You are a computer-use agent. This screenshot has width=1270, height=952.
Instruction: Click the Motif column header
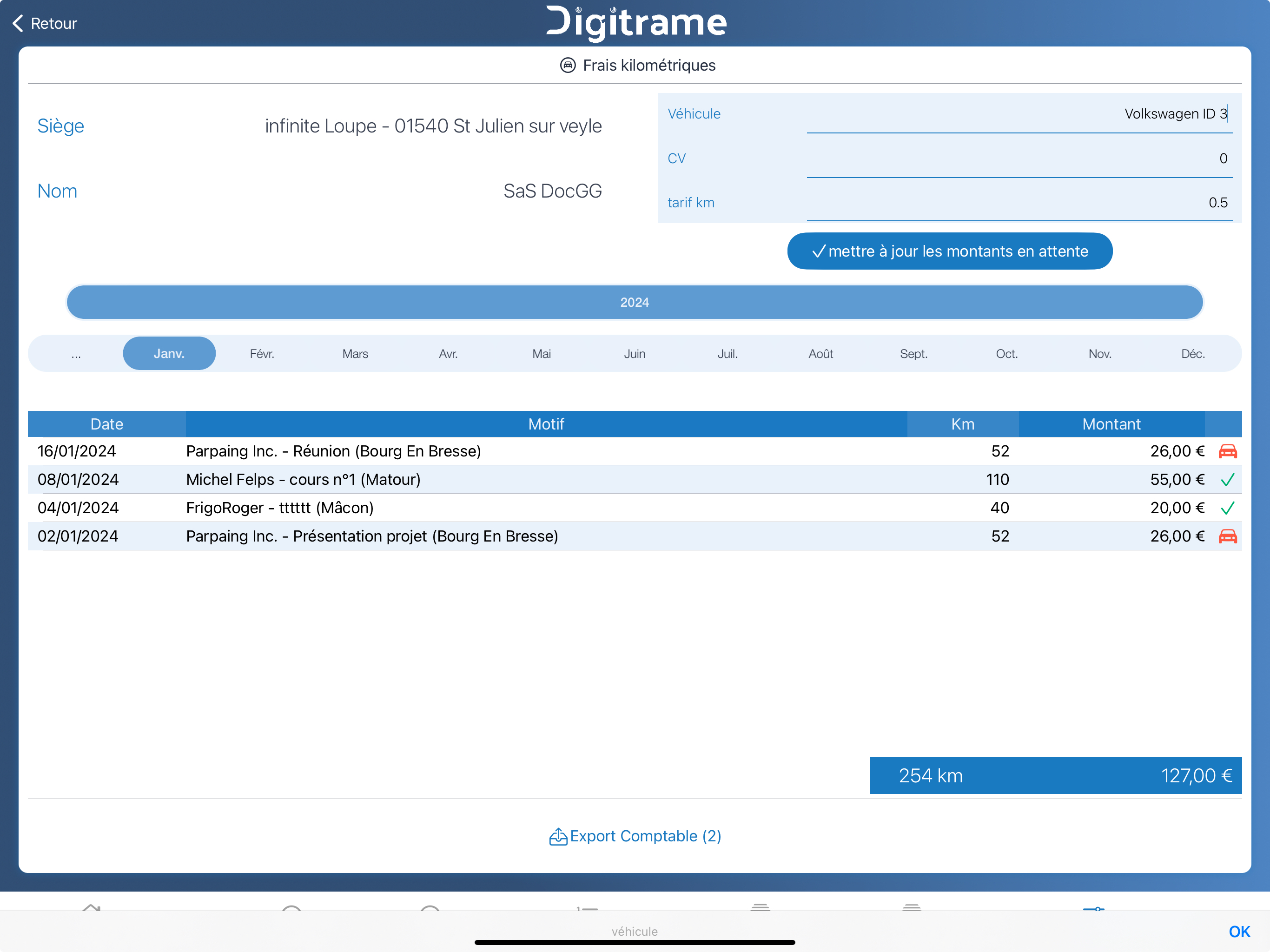[546, 424]
